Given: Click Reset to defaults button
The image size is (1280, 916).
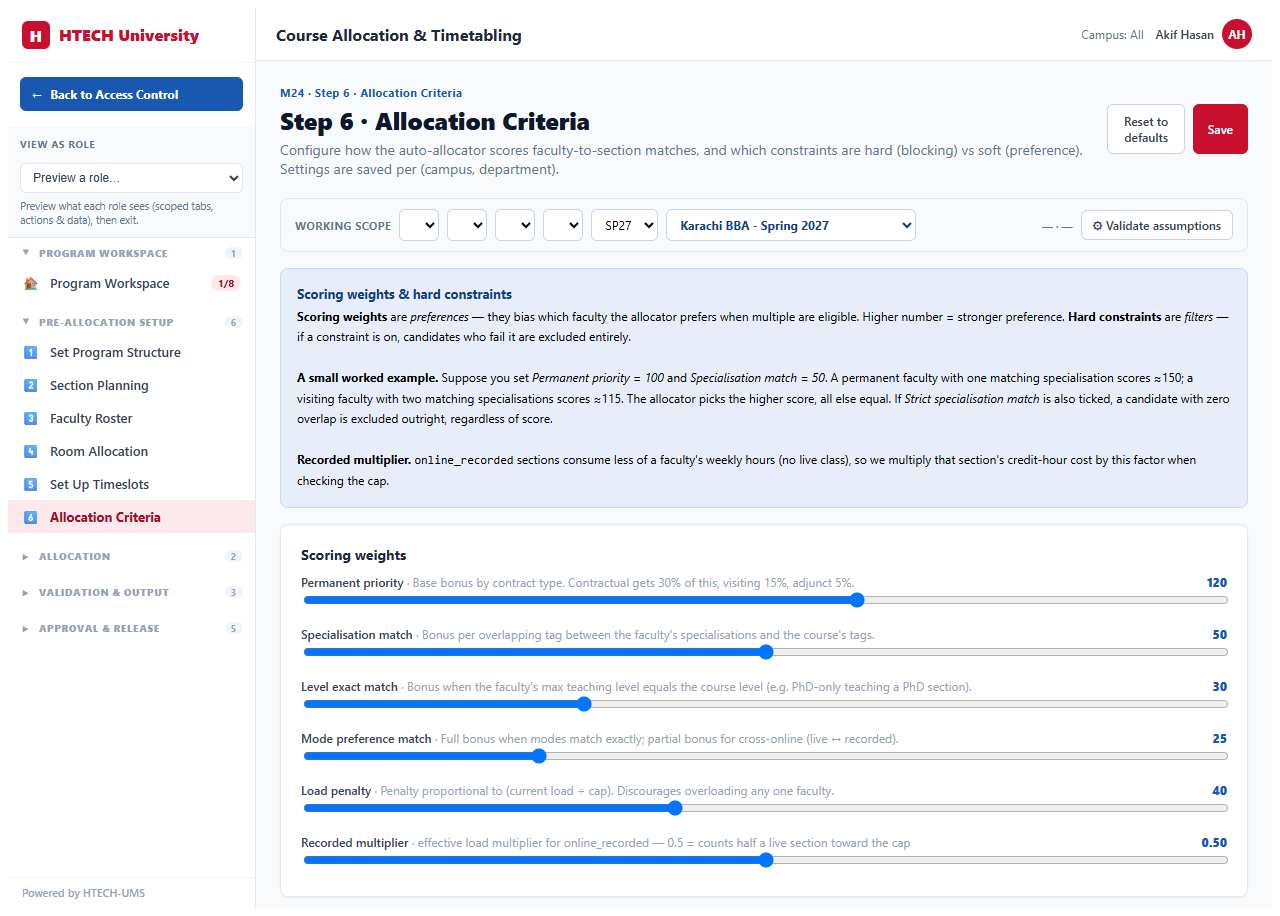Looking at the screenshot, I should (1146, 129).
